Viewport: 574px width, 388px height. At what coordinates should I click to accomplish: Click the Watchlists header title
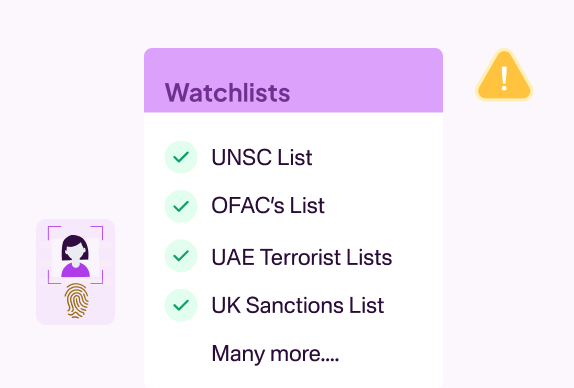click(227, 93)
